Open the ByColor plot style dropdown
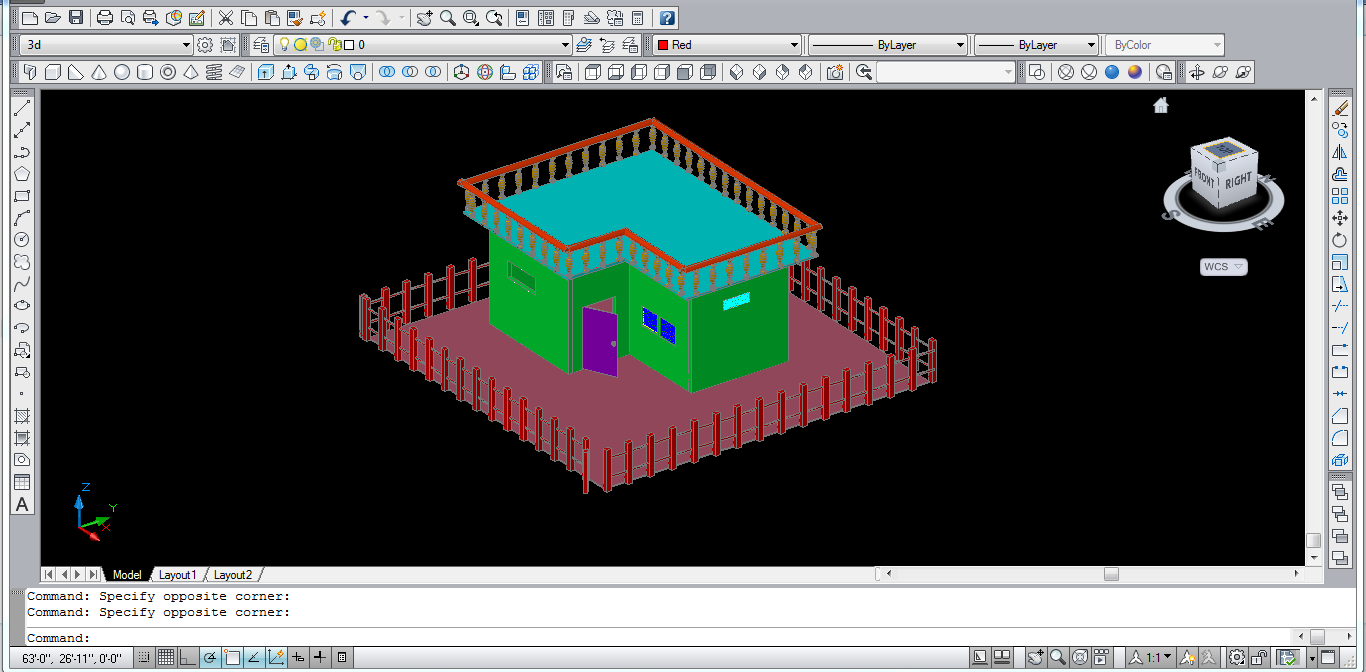Screen dimensions: 1366x672 (x=1217, y=45)
